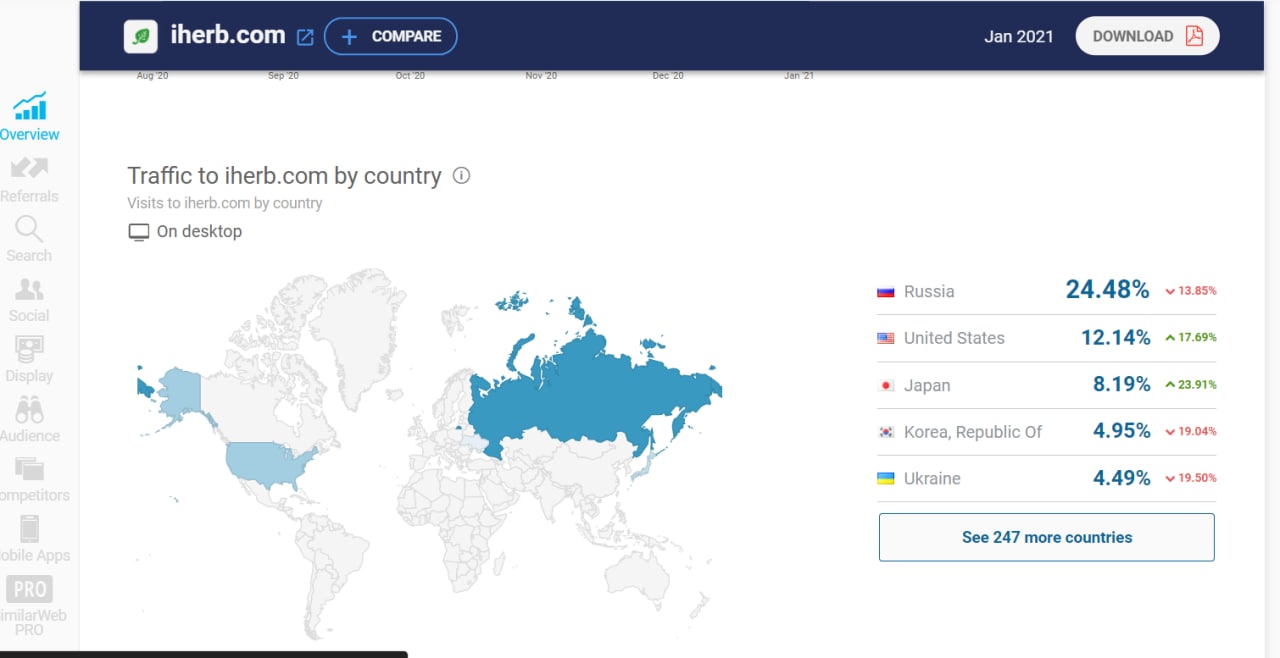The image size is (1280, 658).
Task: Click the Japan flag icon
Action: click(x=886, y=385)
